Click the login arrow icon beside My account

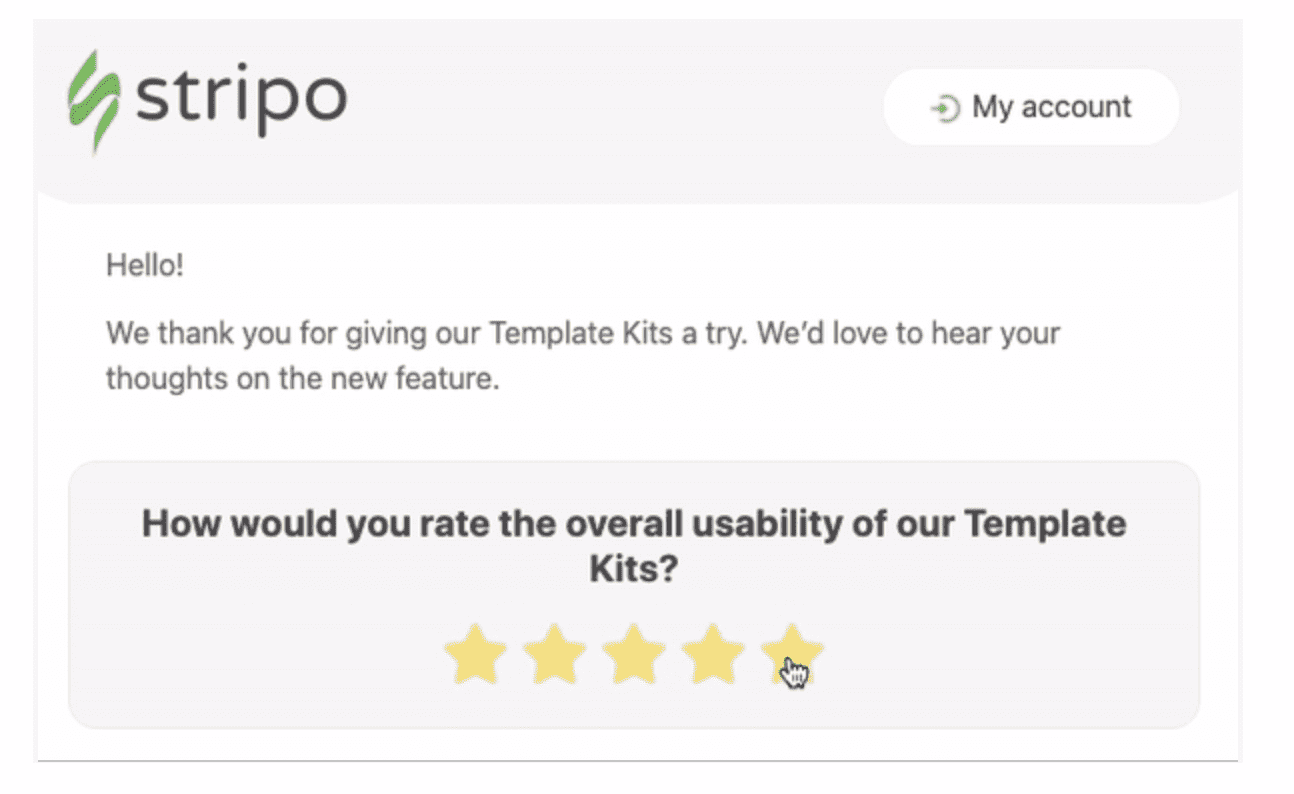(x=944, y=108)
